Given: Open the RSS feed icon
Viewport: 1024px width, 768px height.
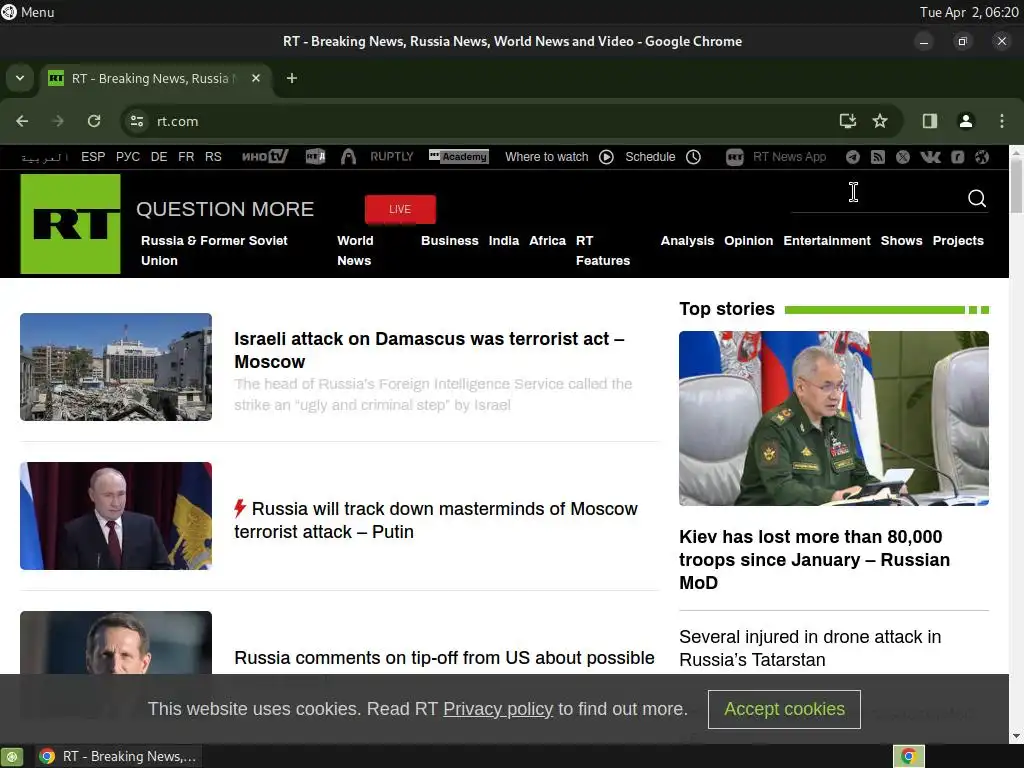Looking at the screenshot, I should pos(878,157).
